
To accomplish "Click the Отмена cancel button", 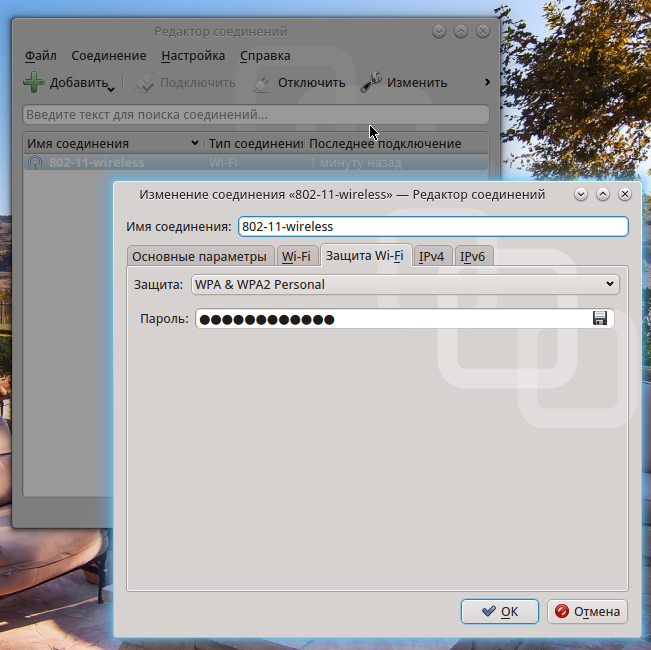I will click(587, 611).
